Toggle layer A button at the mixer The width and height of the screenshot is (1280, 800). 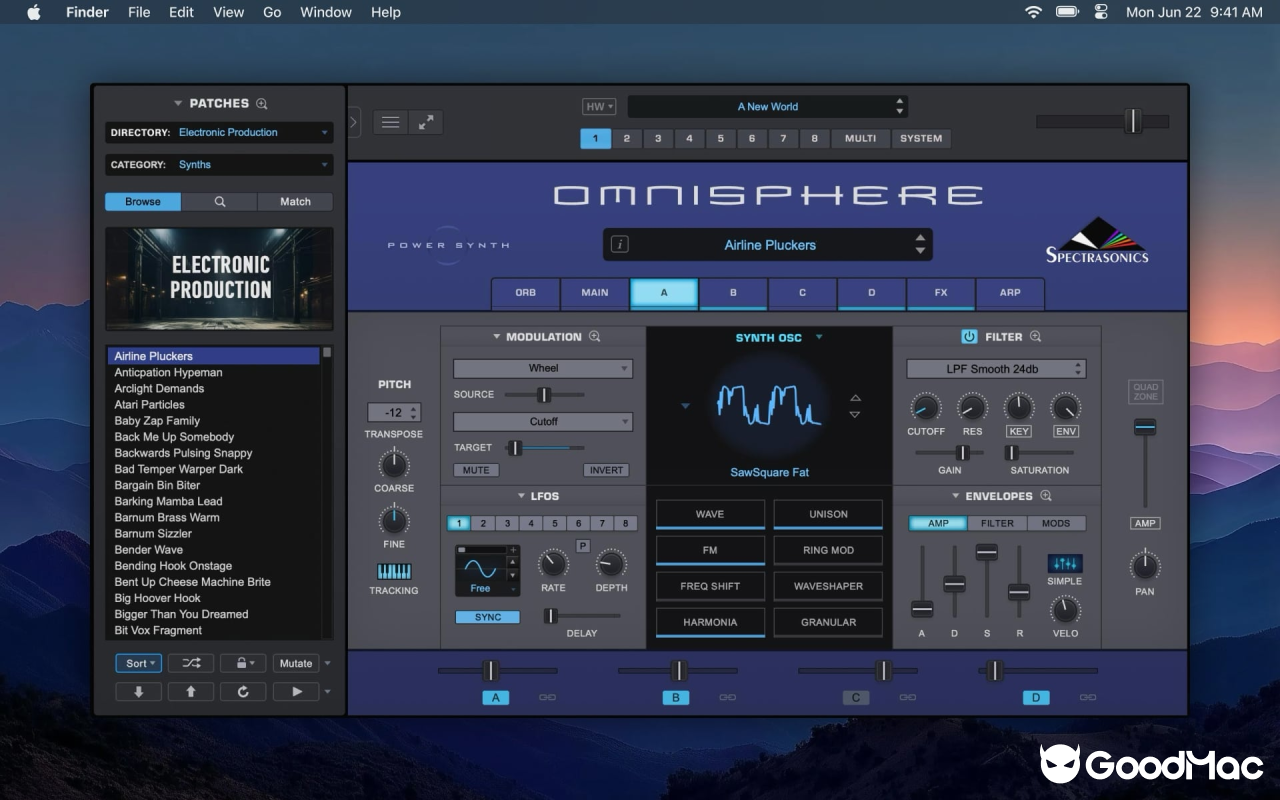(496, 698)
